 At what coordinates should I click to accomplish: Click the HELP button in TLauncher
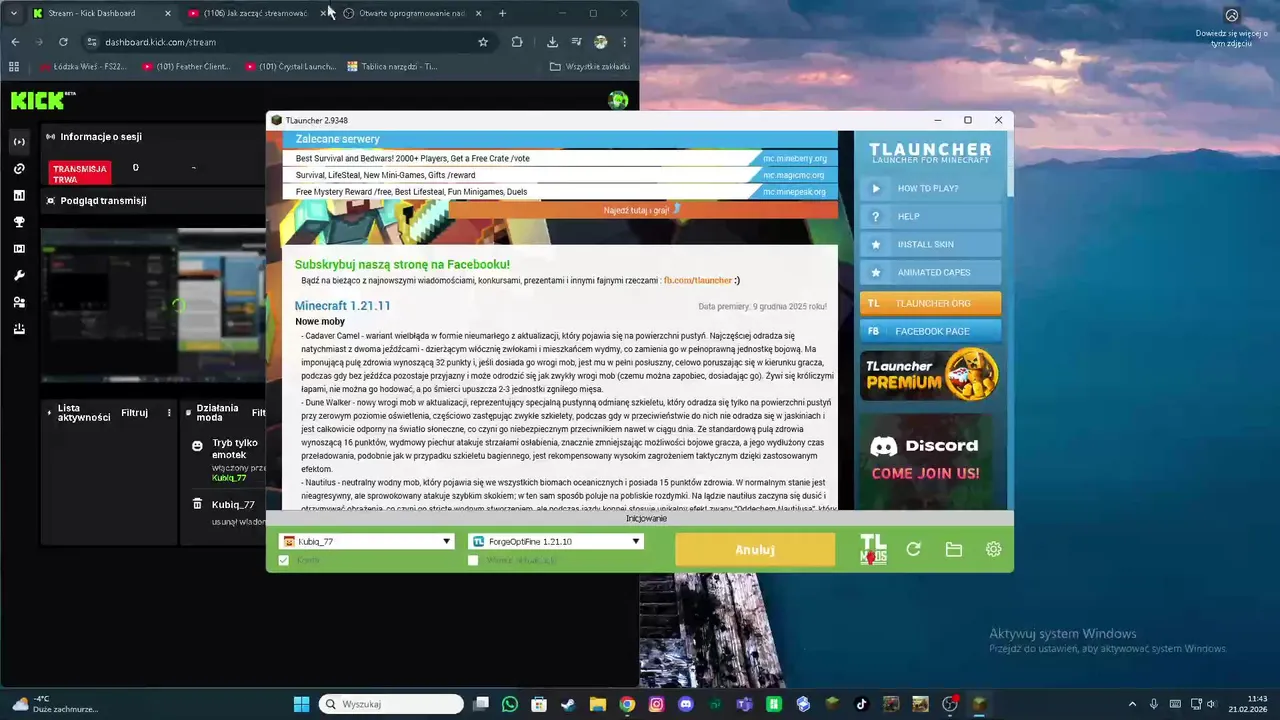coord(930,216)
